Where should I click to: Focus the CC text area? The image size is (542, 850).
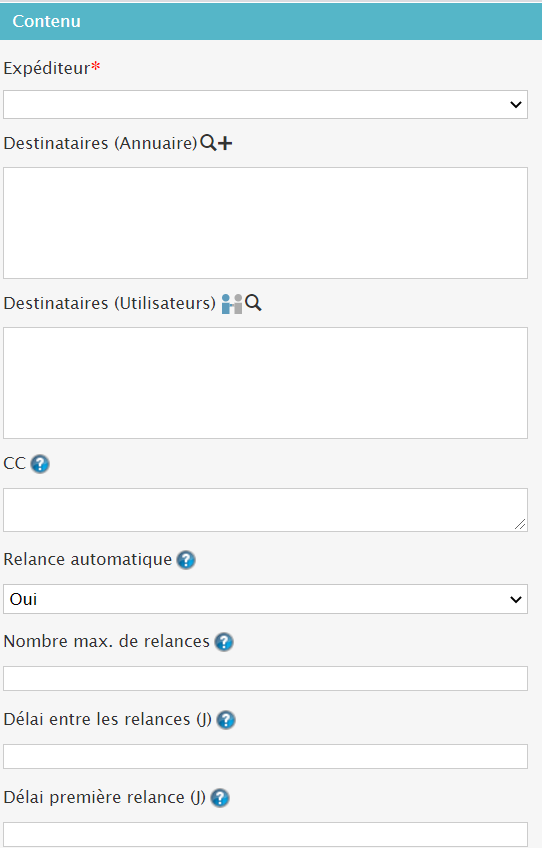(x=266, y=510)
